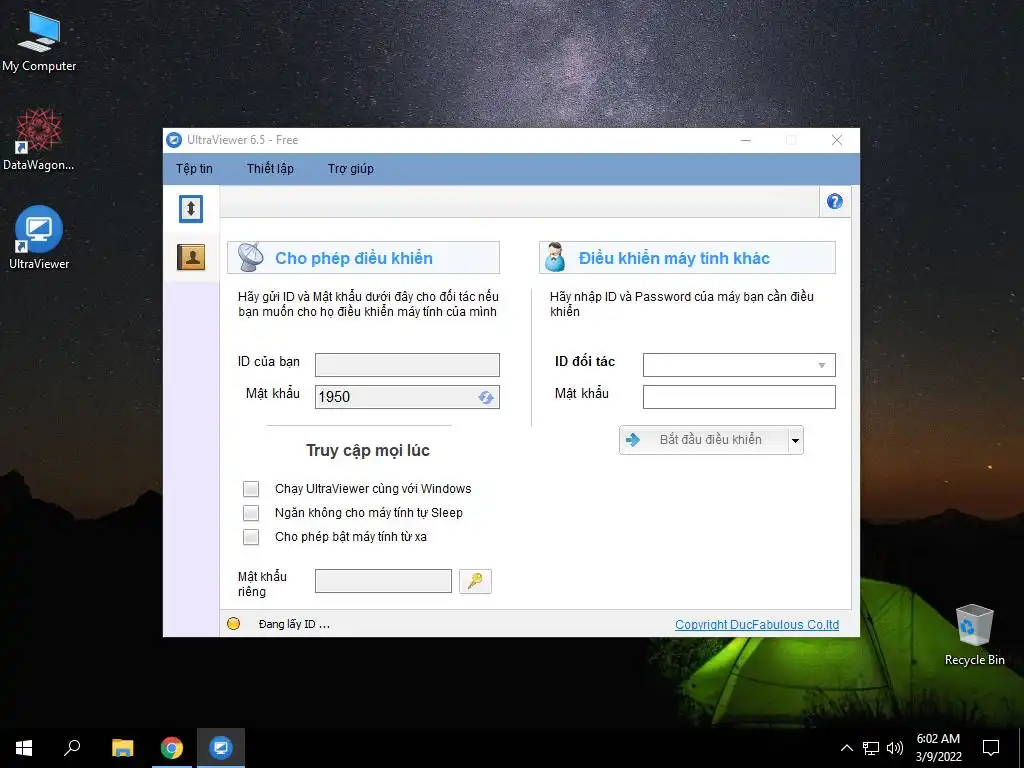Click the UltraViewer logo in title bar
1024x768 pixels.
(174, 140)
